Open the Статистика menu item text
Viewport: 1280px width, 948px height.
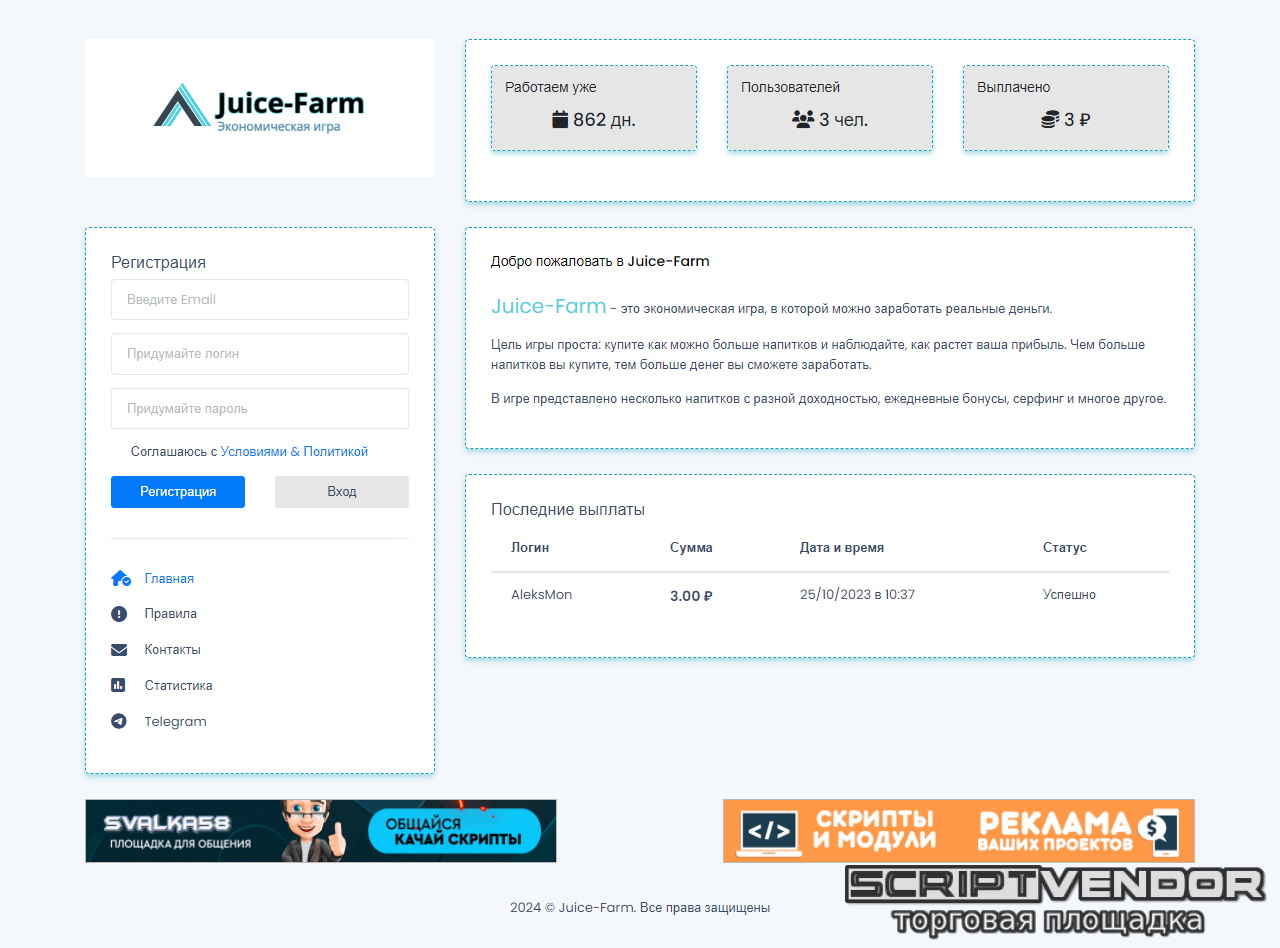click(x=178, y=686)
